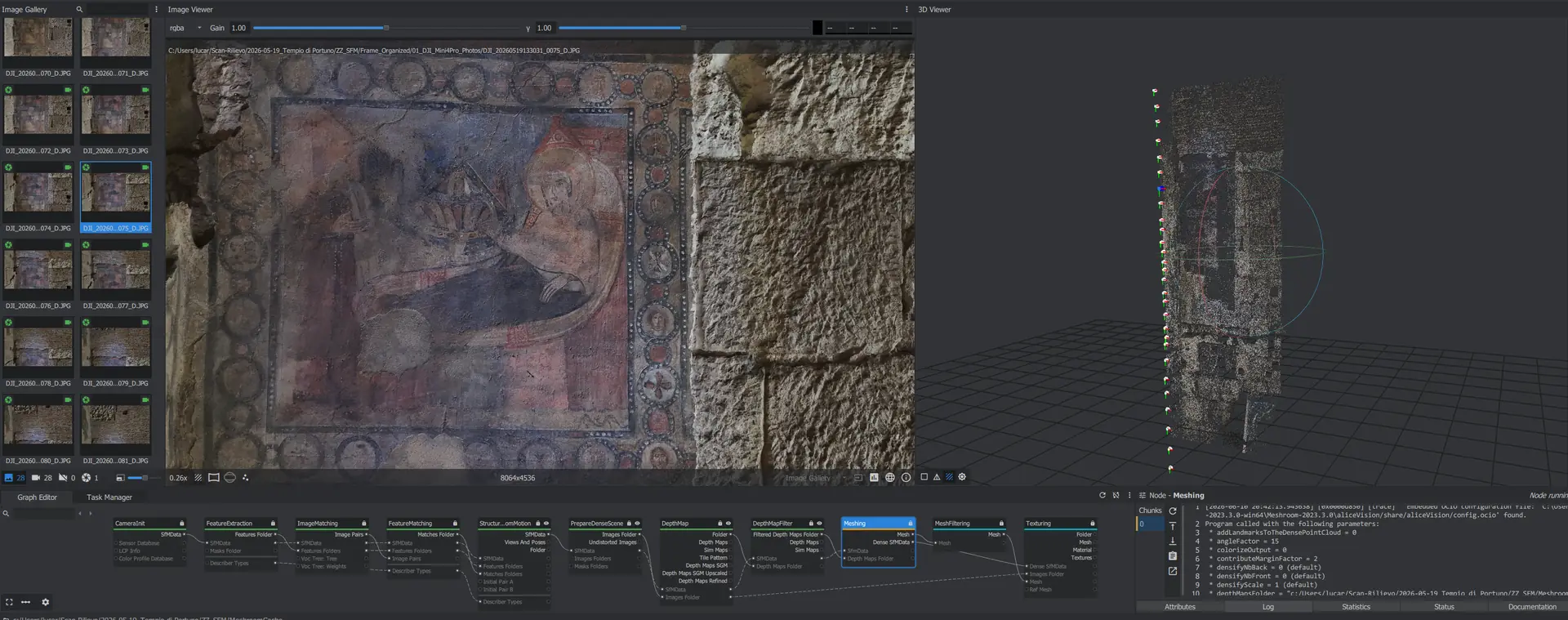The height and width of the screenshot is (620, 1568).
Task: Open the Image Gallery output dropdown in viewer
Action: click(x=816, y=478)
